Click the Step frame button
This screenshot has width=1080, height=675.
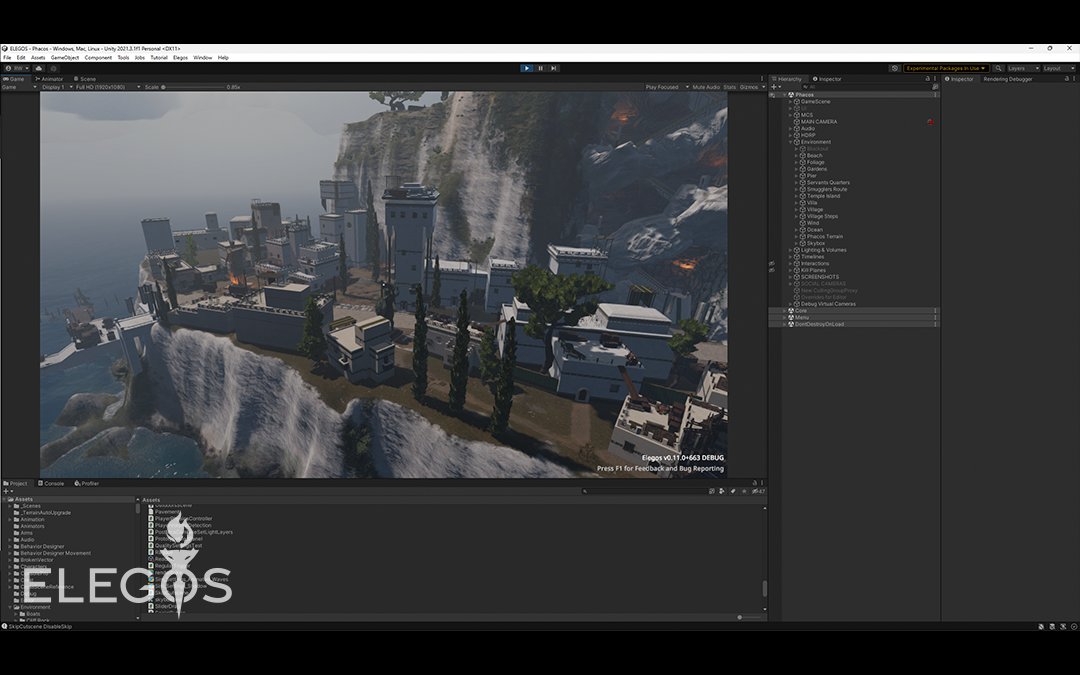tap(553, 67)
